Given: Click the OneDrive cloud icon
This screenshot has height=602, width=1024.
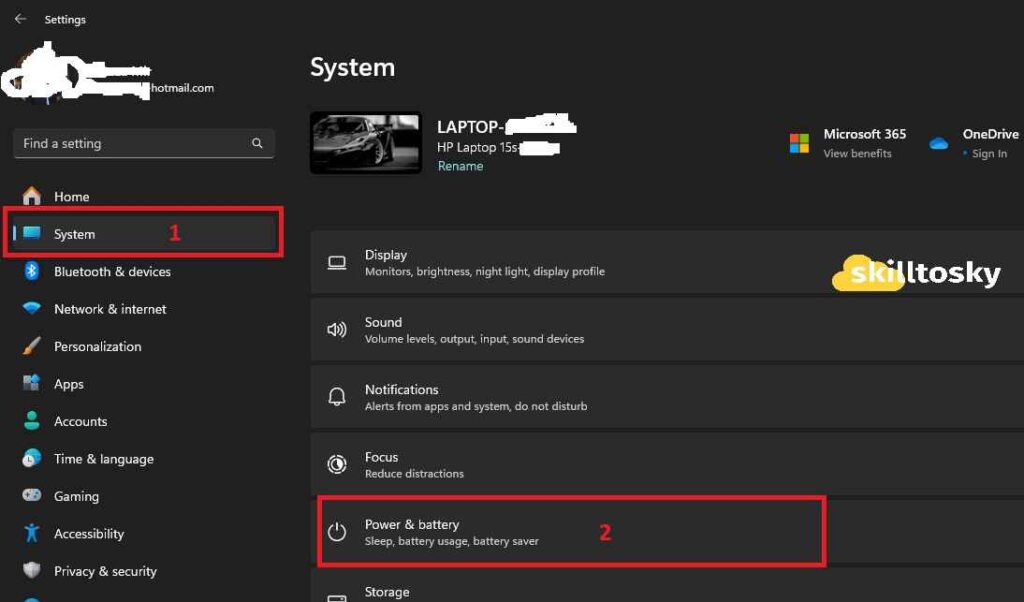Looking at the screenshot, I should (938, 142).
